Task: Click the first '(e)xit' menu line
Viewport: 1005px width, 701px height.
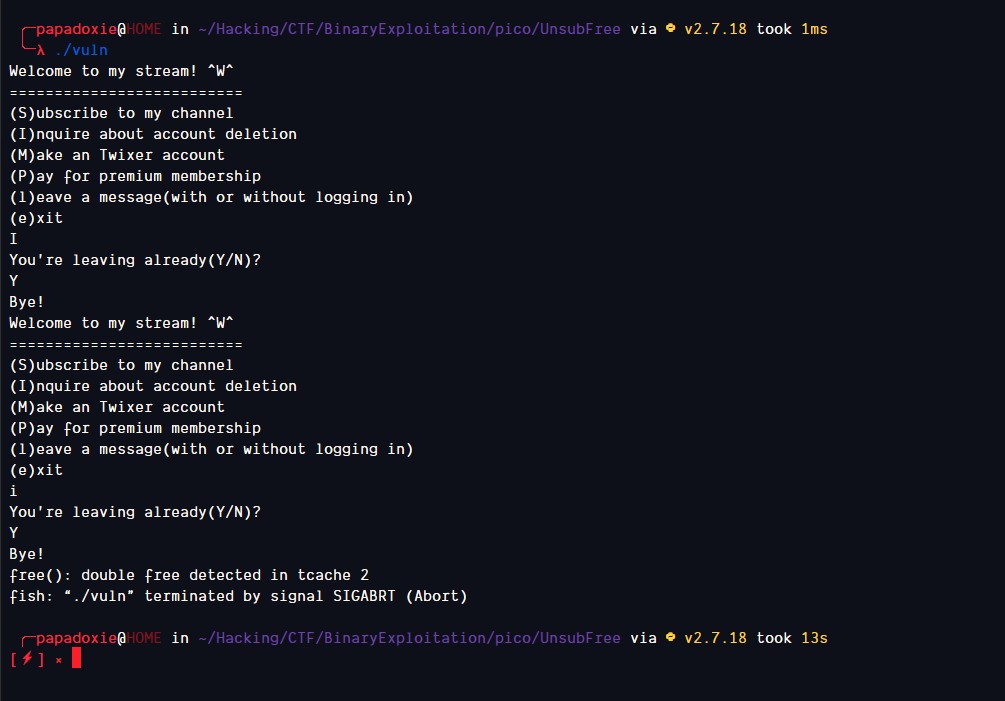Action: [x=36, y=218]
